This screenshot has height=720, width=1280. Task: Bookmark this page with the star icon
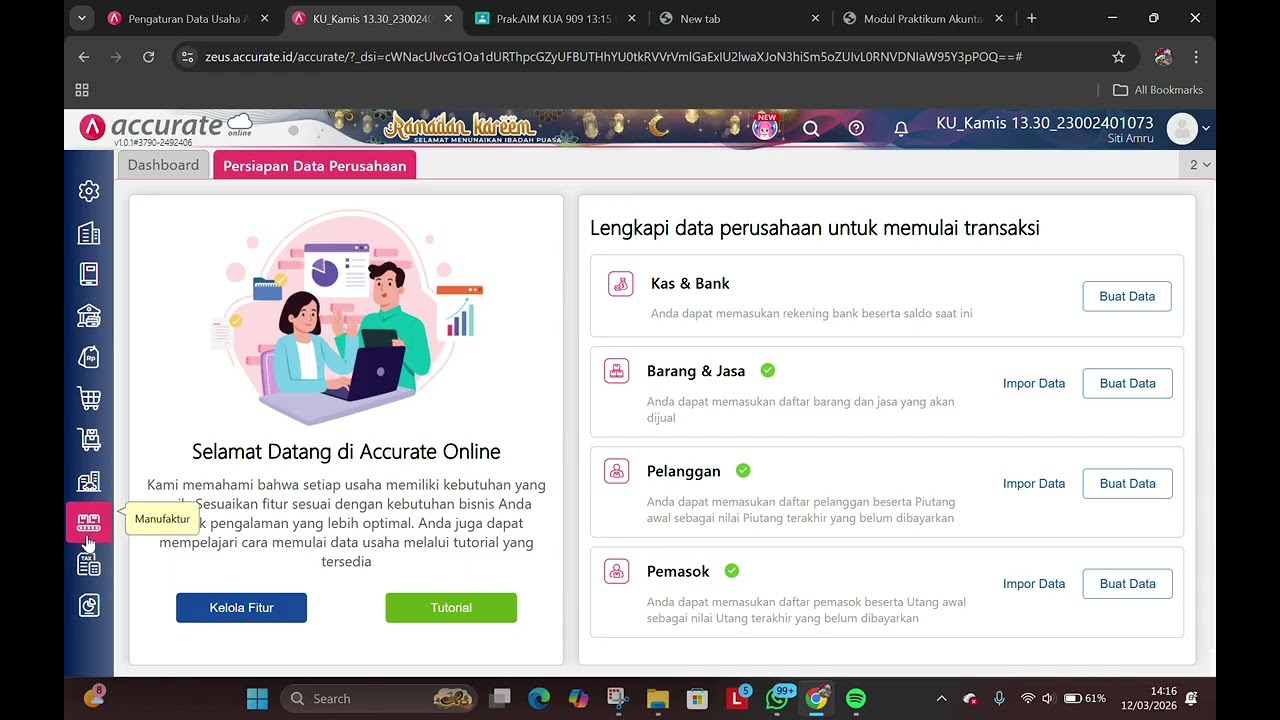(1119, 57)
